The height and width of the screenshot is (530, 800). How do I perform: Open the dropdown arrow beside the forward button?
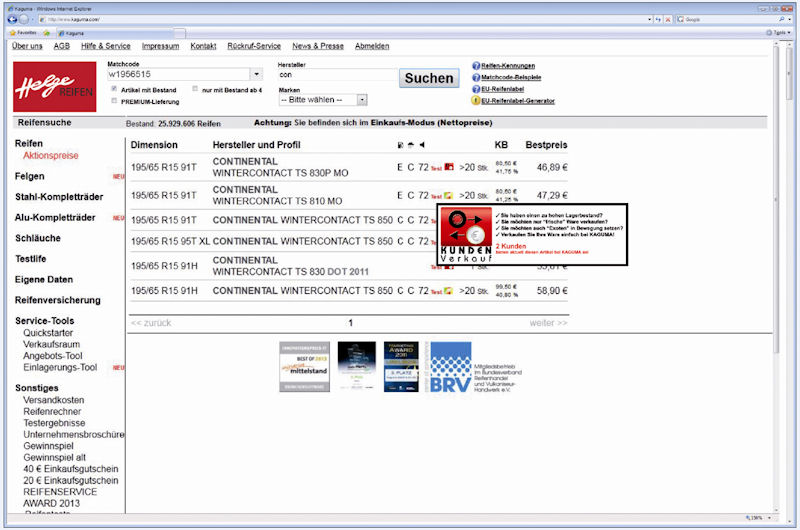[x=32, y=19]
